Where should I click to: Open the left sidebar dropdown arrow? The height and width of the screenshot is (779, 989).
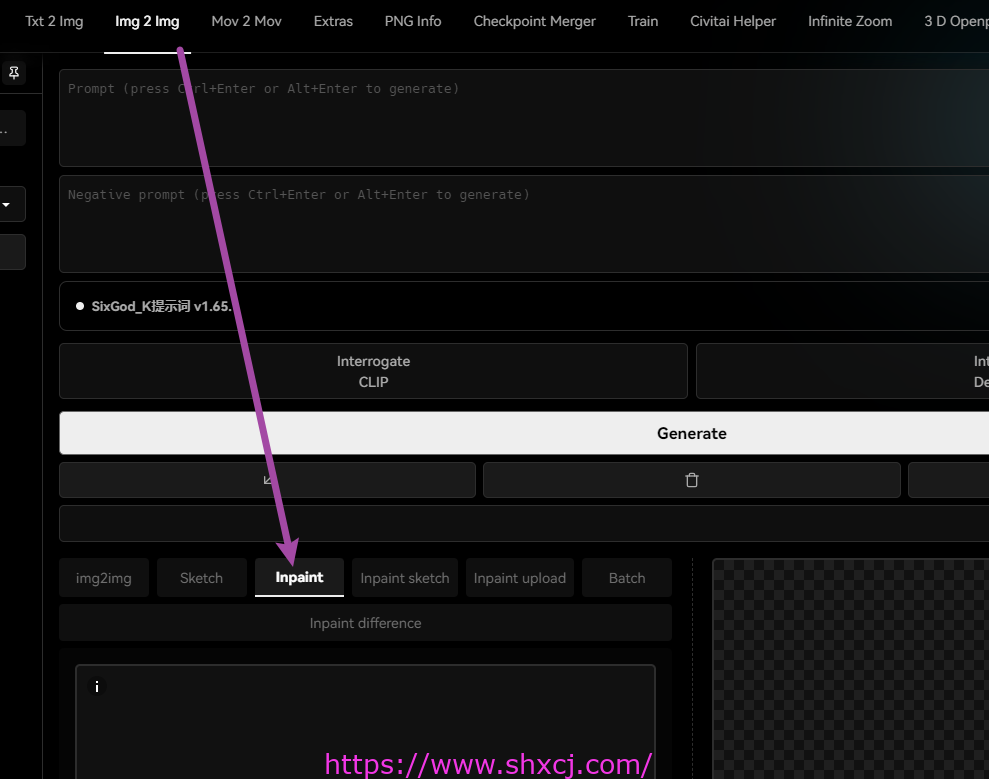coord(6,204)
